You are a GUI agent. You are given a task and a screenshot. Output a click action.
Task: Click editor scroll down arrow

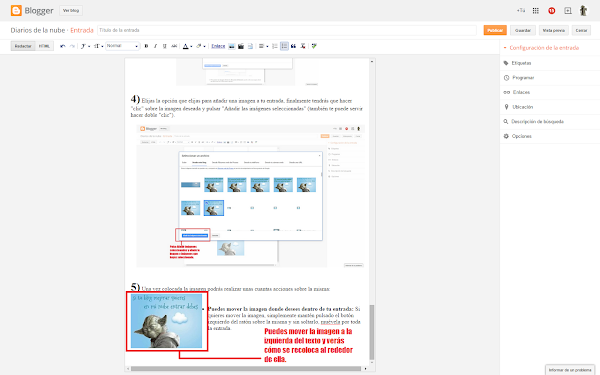[372, 363]
